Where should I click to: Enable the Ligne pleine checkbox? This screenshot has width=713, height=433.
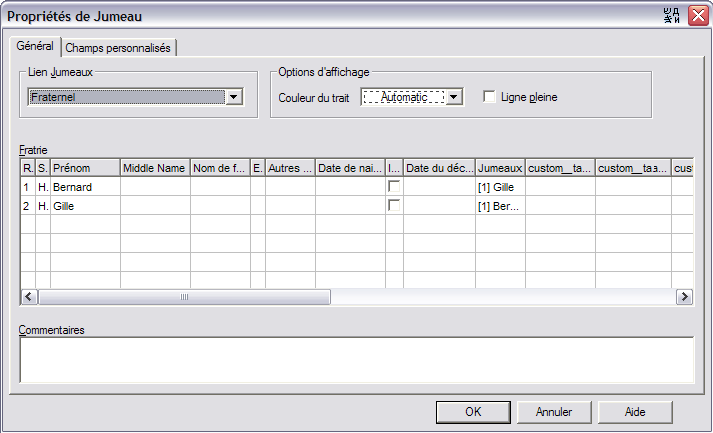[x=489, y=97]
